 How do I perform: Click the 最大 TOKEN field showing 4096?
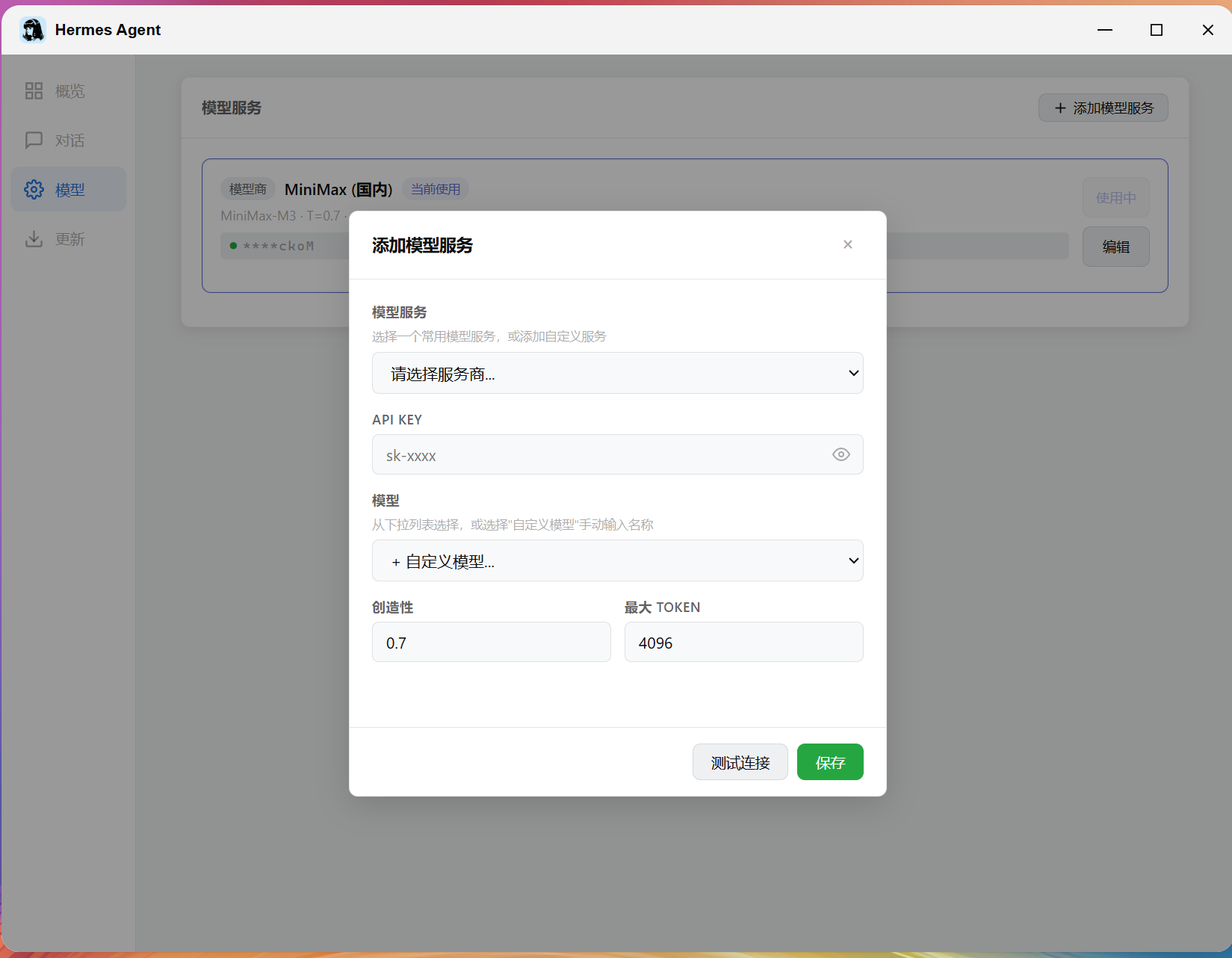click(x=744, y=642)
